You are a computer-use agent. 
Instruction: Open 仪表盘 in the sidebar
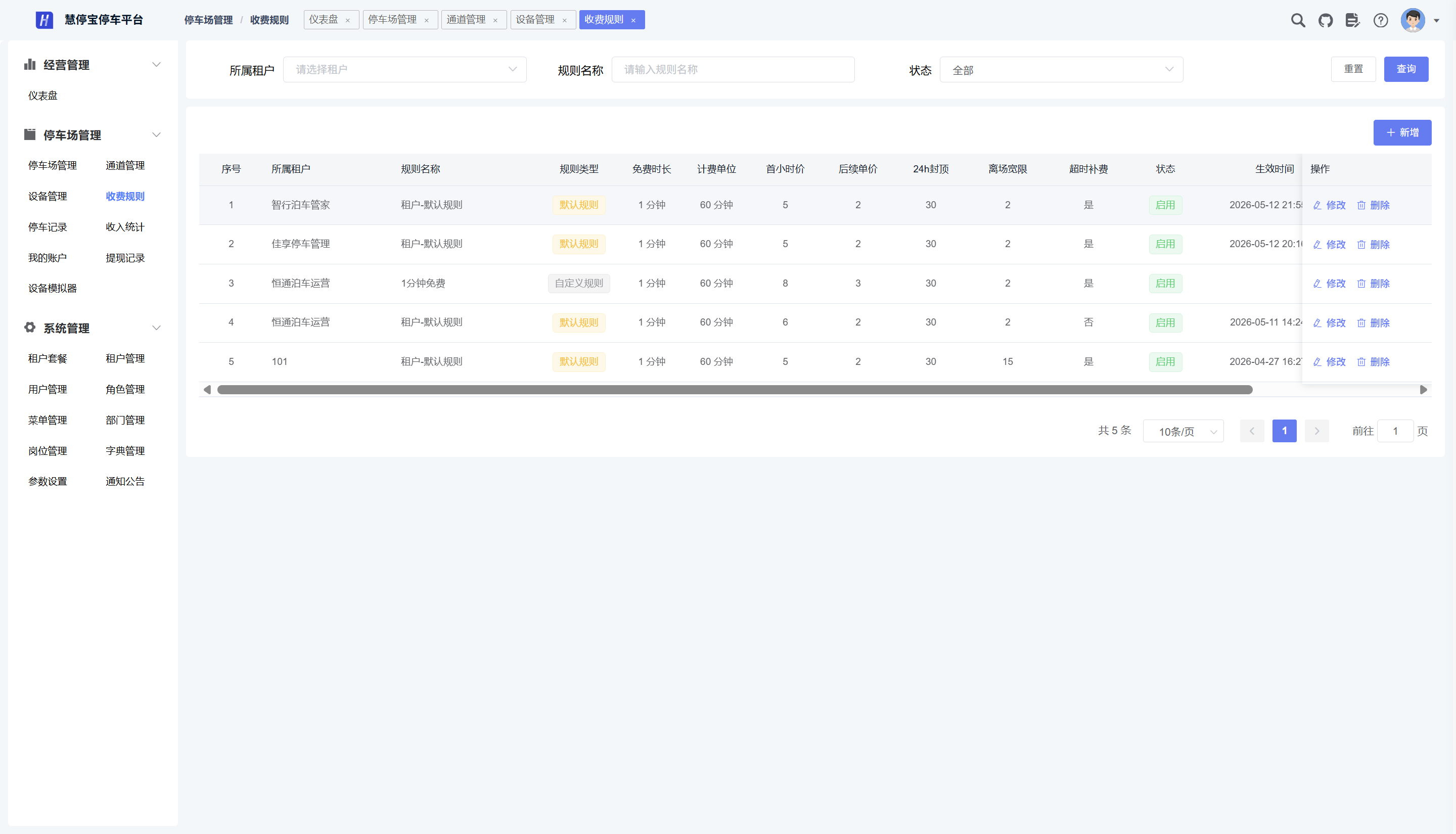point(43,96)
